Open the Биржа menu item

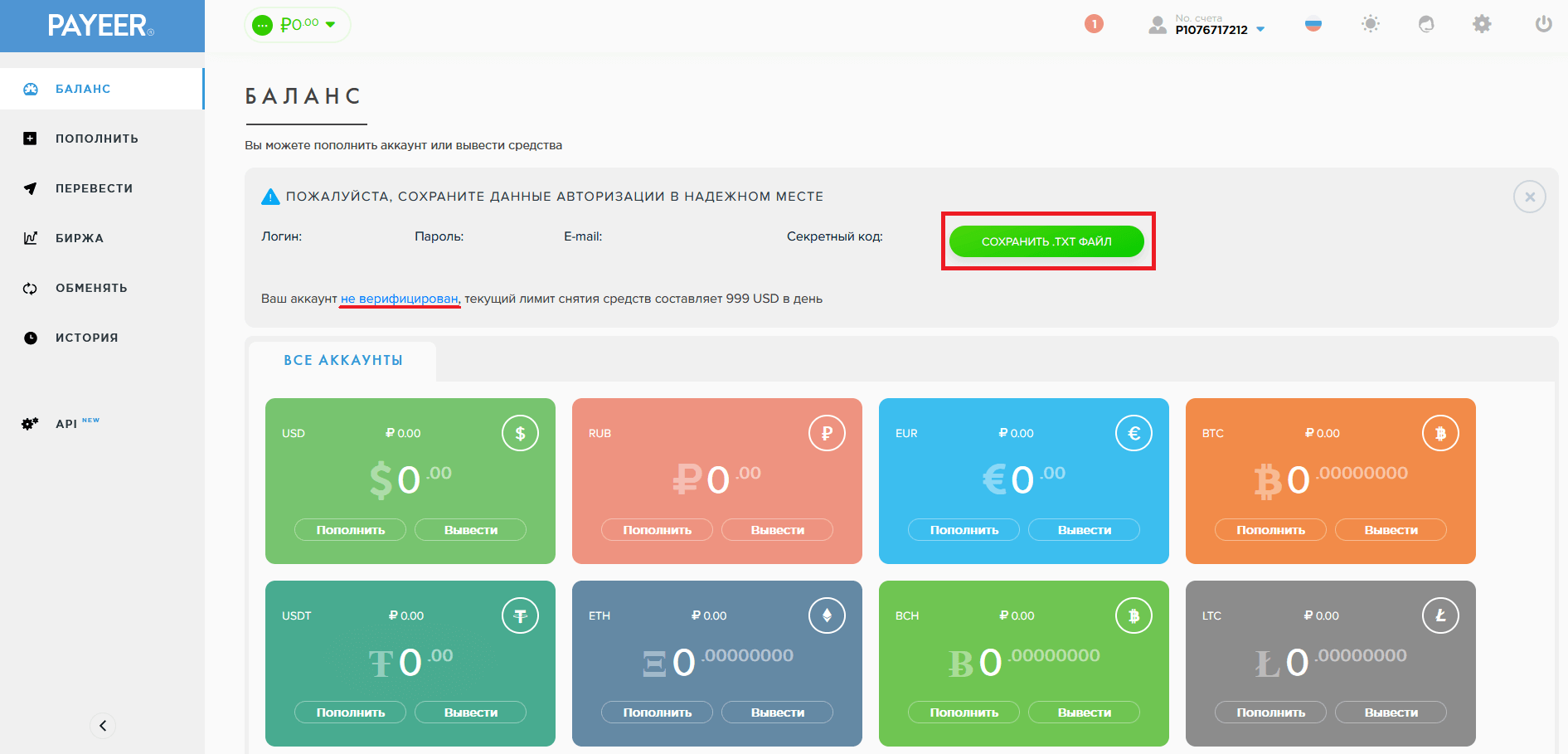80,238
